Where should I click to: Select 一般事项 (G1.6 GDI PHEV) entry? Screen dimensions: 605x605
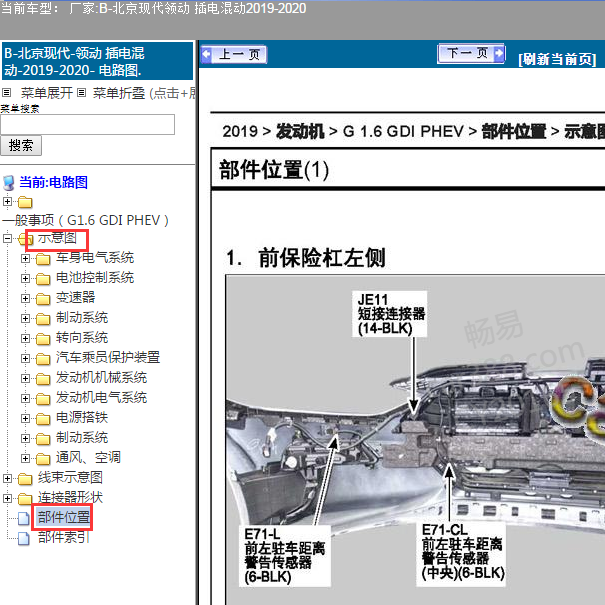[86, 220]
